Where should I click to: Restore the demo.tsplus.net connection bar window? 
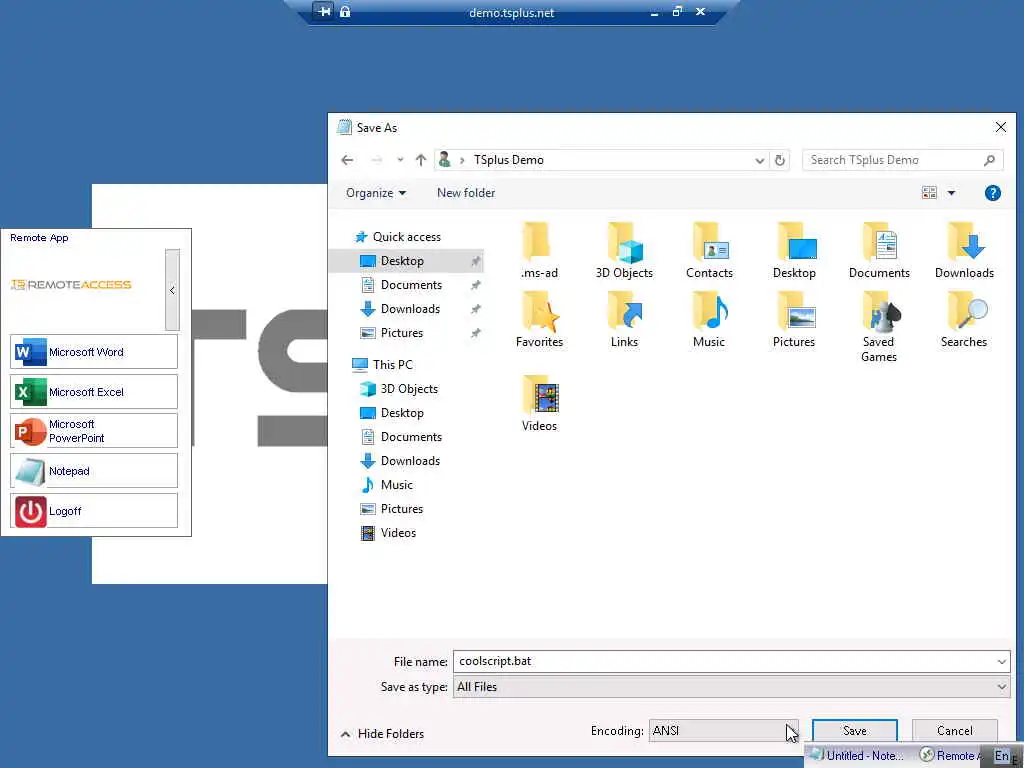coord(677,11)
